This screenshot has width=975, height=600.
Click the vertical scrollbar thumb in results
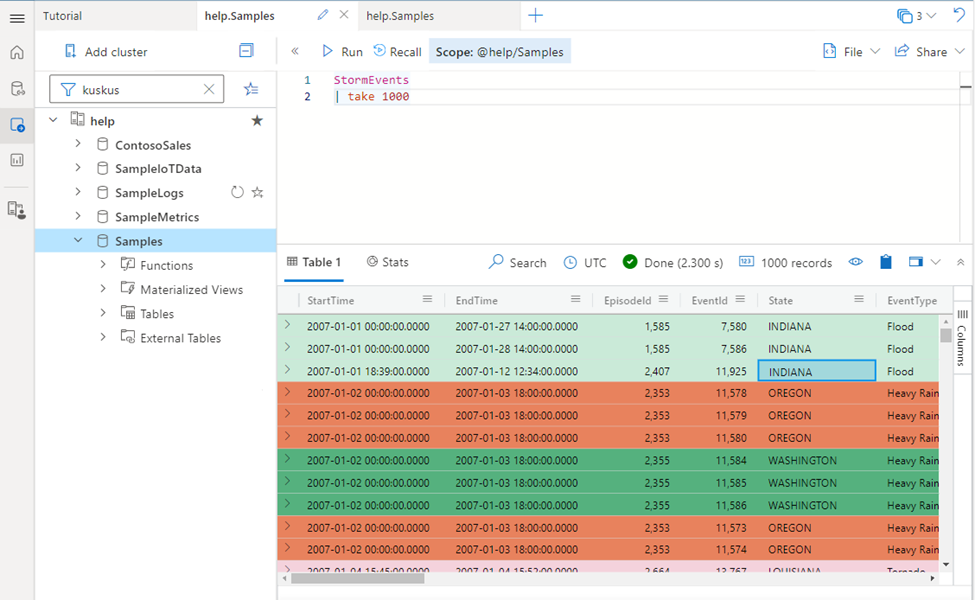coord(946,336)
